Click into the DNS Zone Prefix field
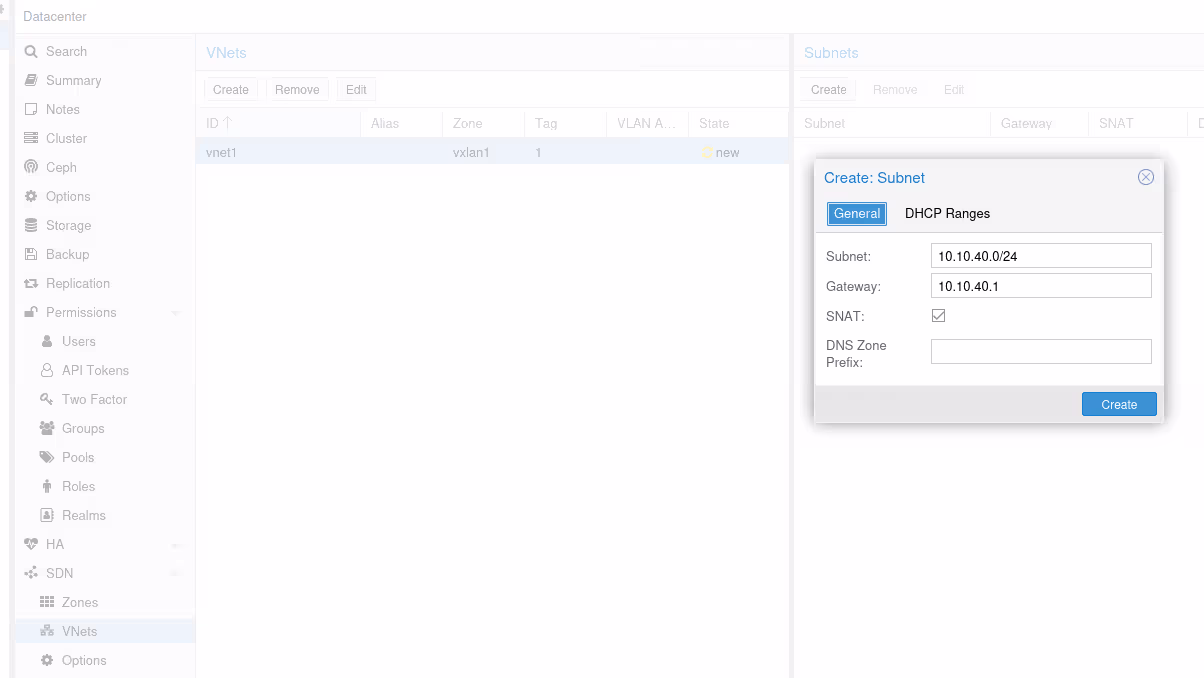 1040,351
